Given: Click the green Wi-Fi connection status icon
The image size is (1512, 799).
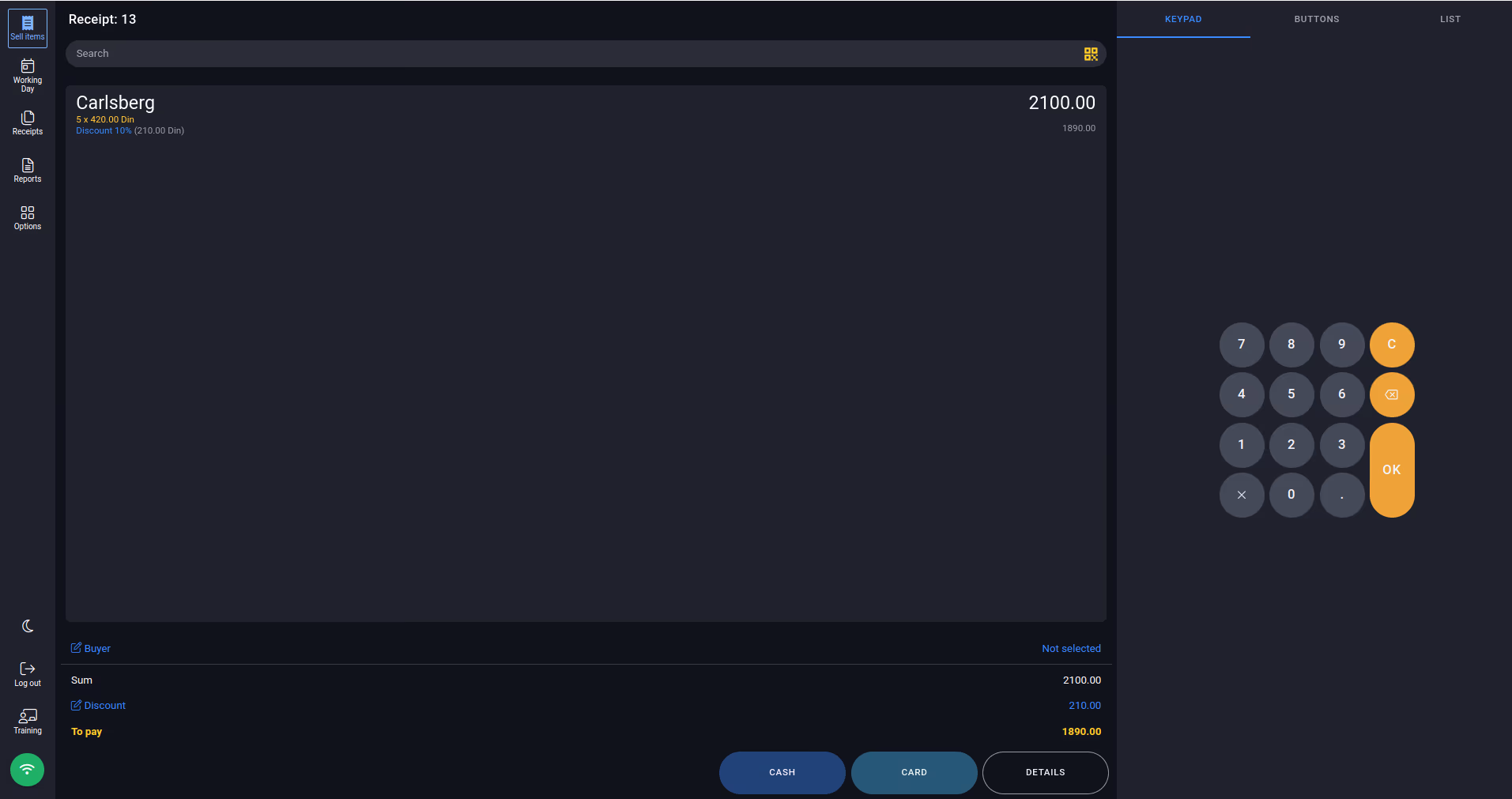Looking at the screenshot, I should (x=28, y=770).
